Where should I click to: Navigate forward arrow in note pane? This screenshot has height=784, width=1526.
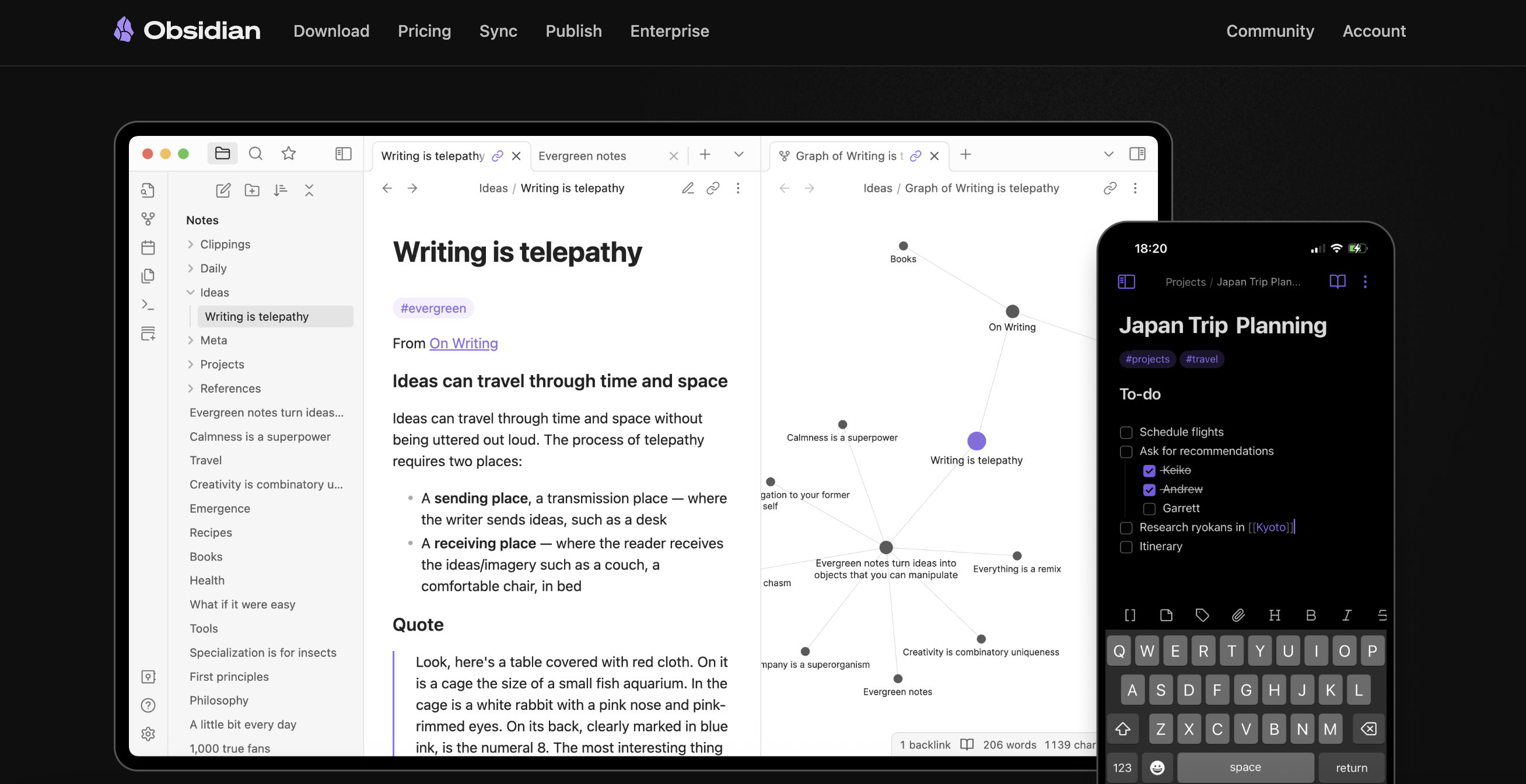[412, 188]
